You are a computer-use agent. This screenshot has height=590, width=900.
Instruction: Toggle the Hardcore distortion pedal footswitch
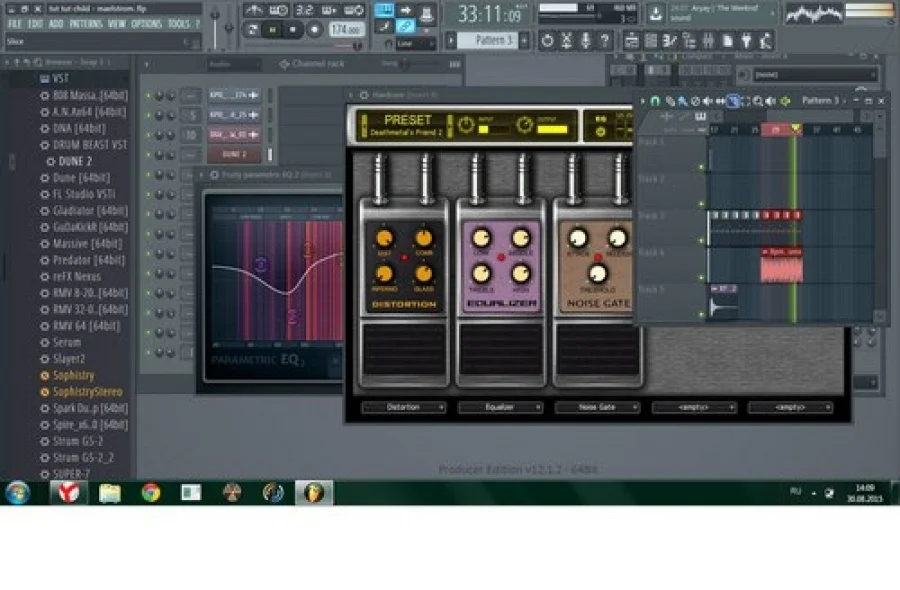404,350
